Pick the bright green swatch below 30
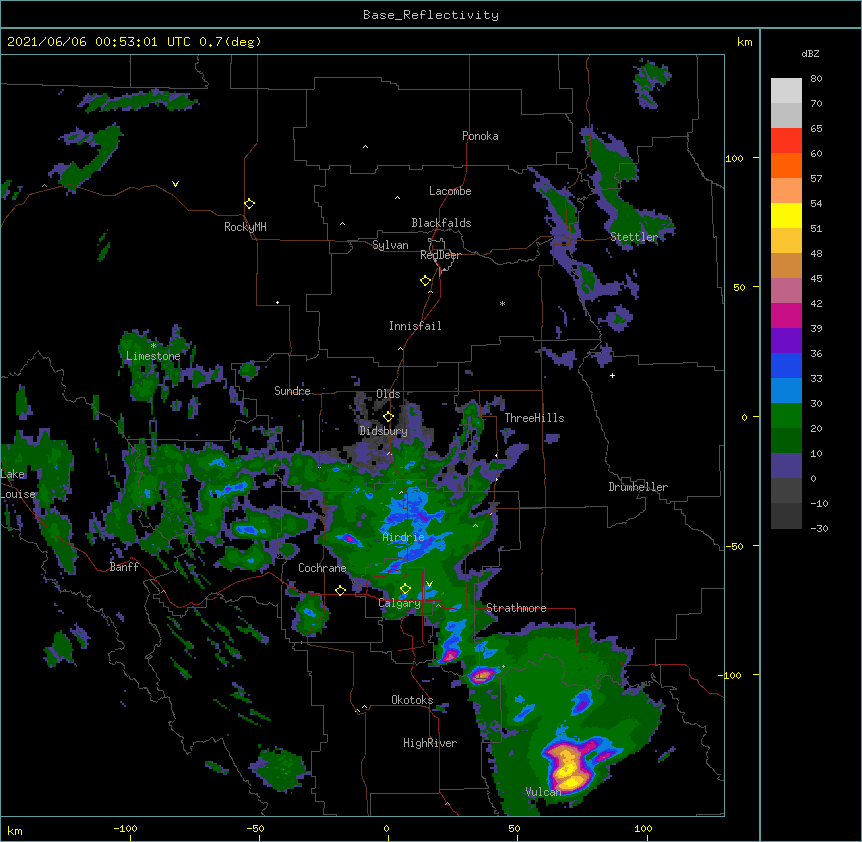The width and height of the screenshot is (862, 842). tap(786, 416)
